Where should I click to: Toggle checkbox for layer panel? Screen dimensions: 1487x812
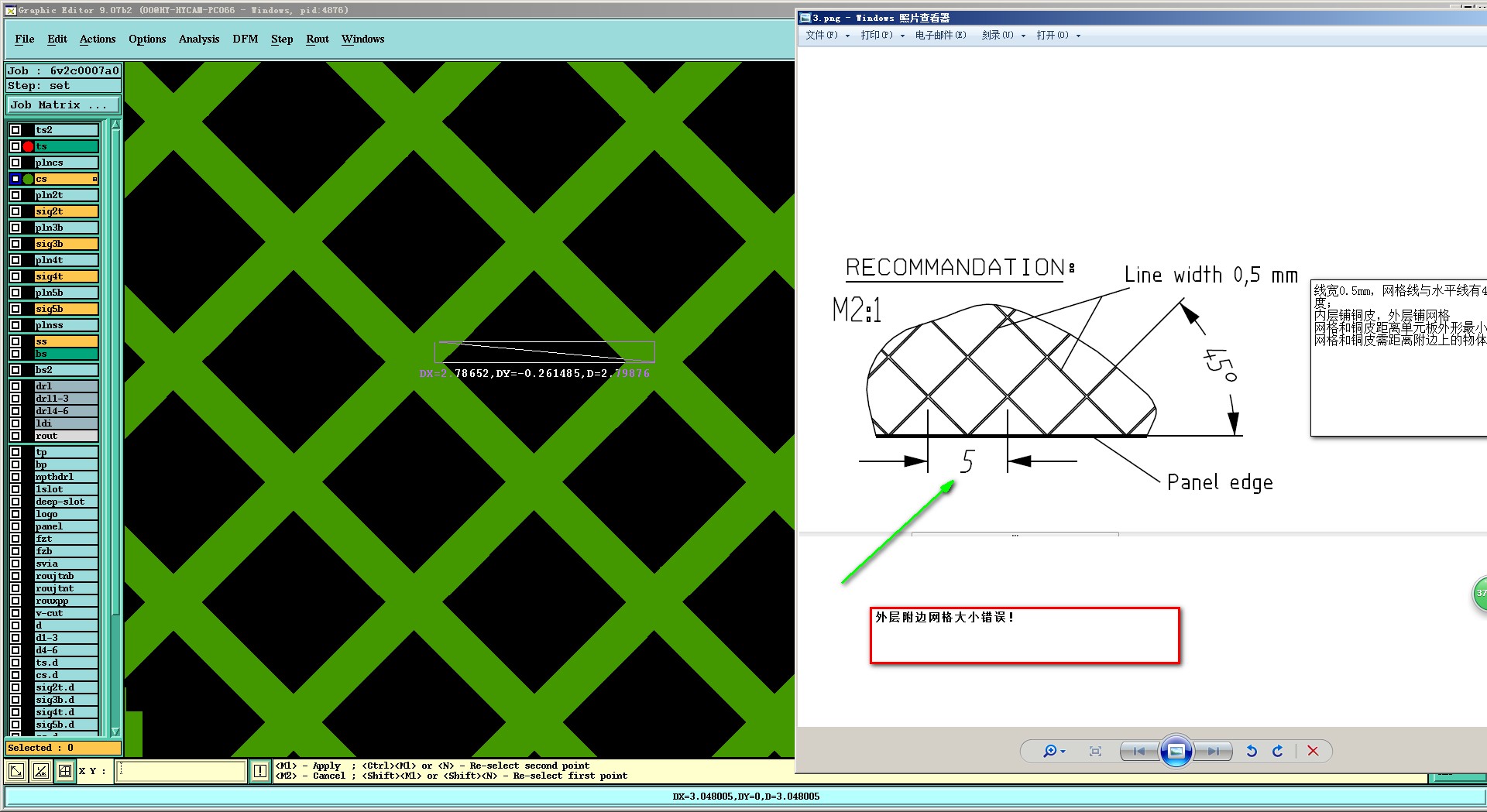(15, 526)
